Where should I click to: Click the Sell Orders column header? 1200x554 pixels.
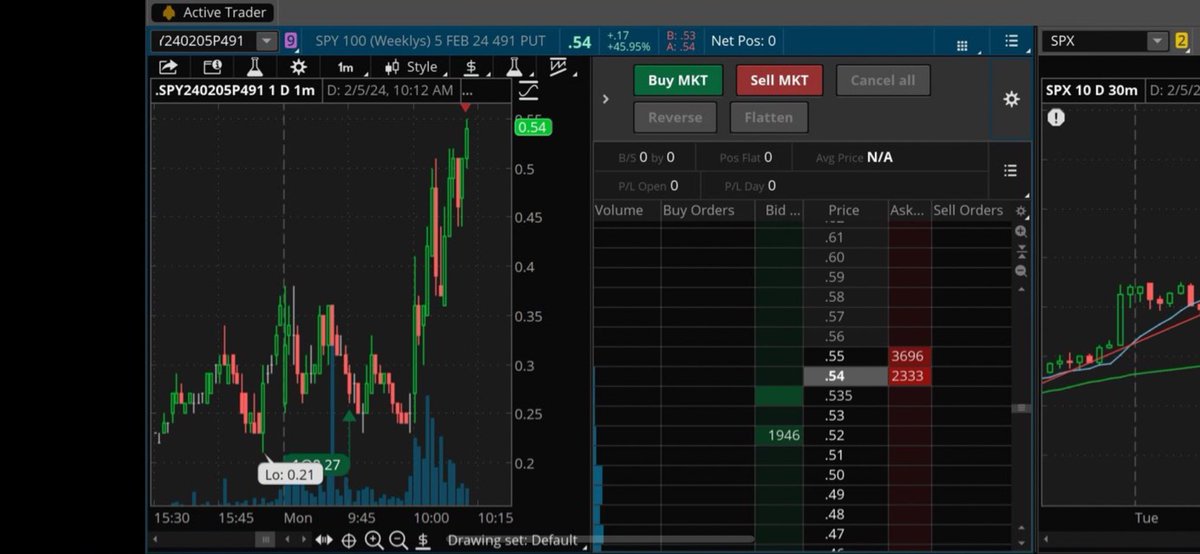[968, 210]
